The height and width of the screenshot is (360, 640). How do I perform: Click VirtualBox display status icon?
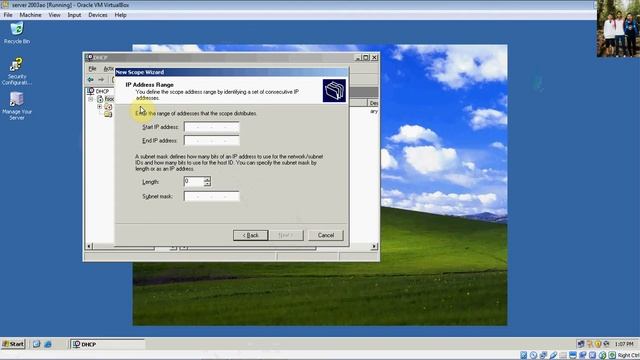coord(573,356)
